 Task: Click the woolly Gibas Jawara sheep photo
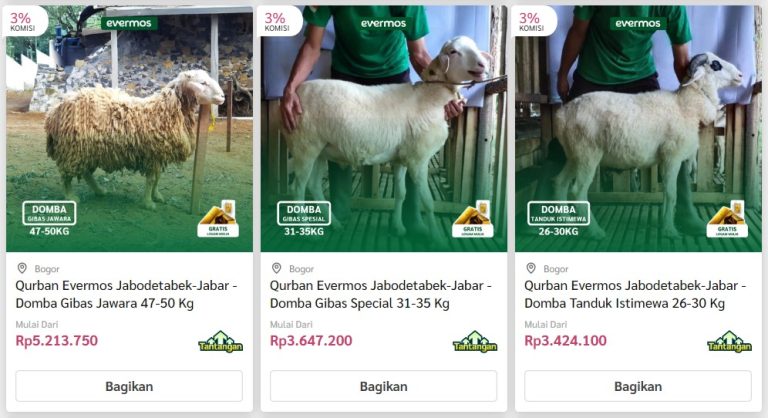pyautogui.click(x=129, y=129)
